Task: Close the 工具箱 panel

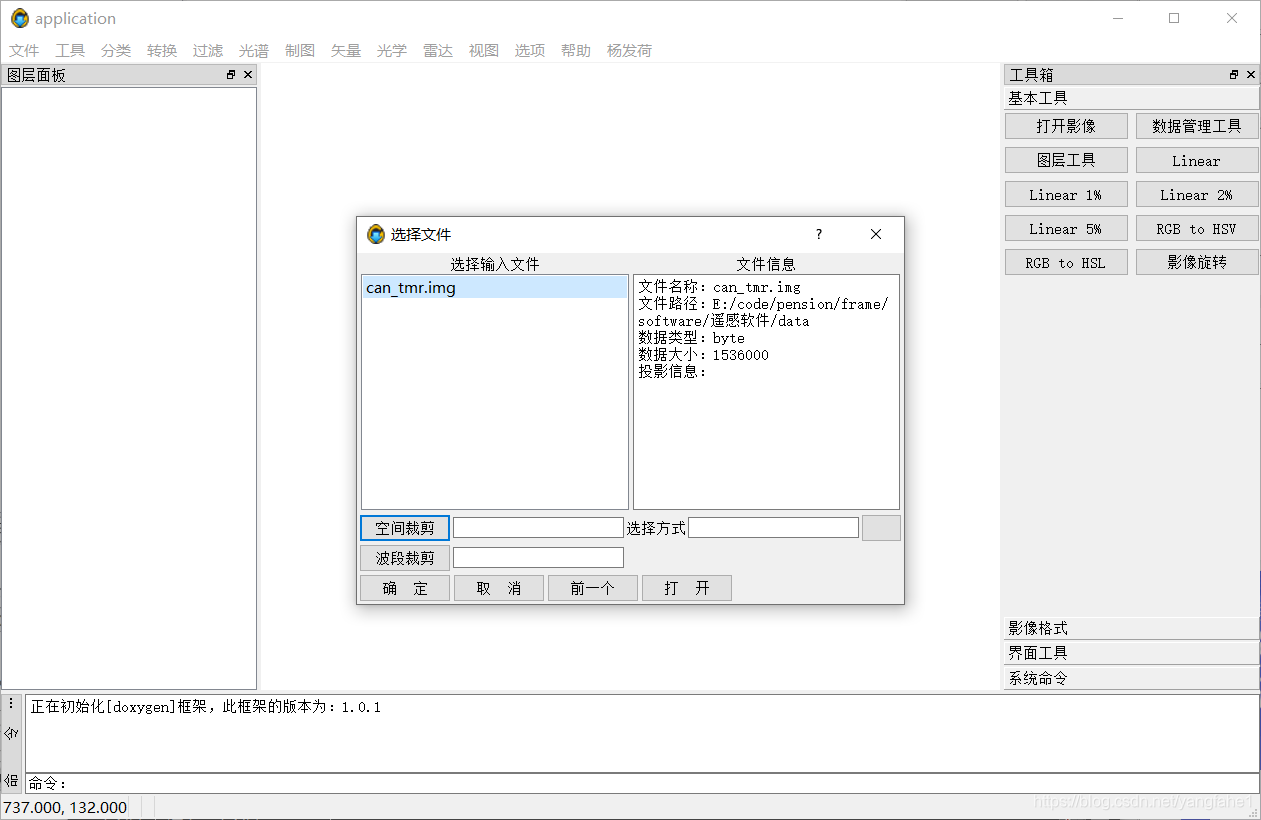Action: 1251,75
